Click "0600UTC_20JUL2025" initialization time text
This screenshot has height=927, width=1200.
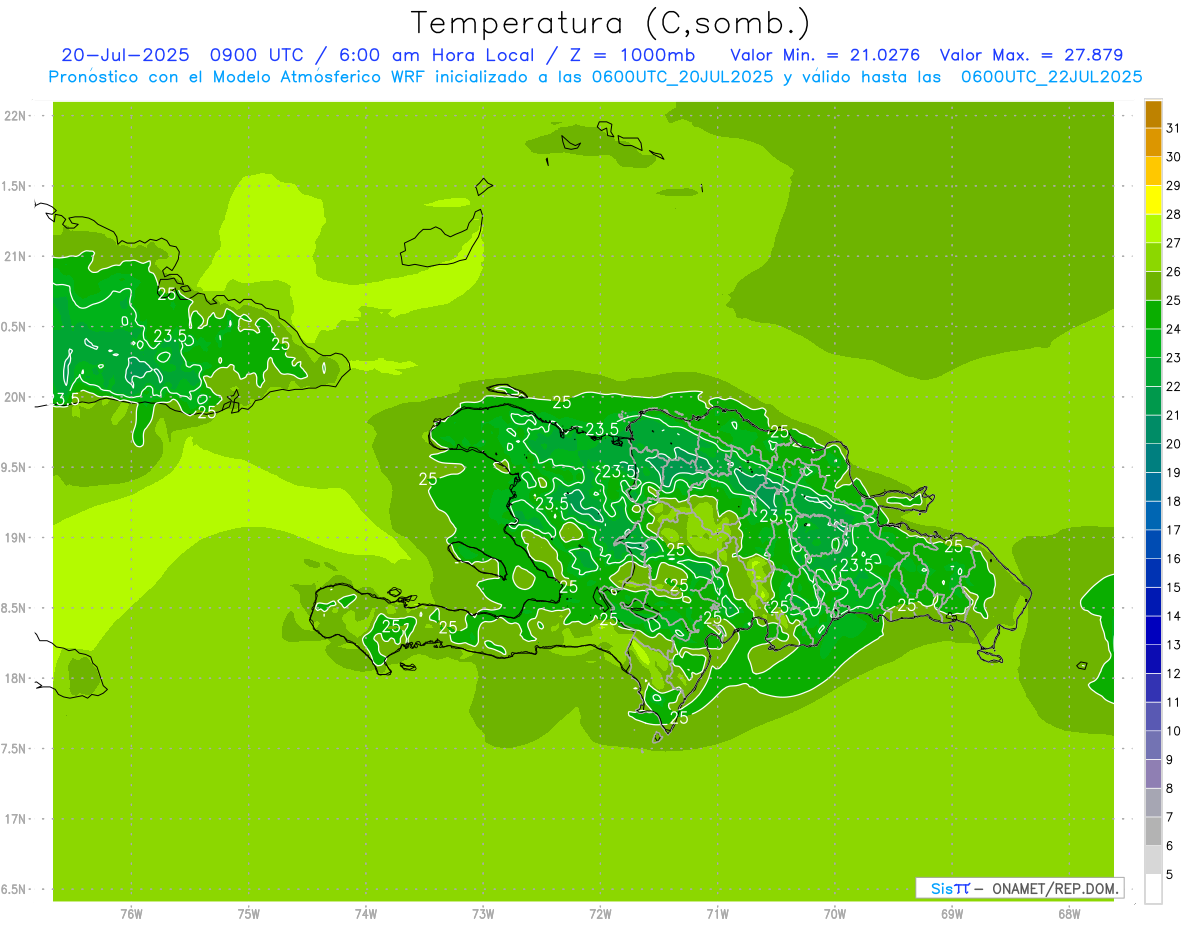682,77
